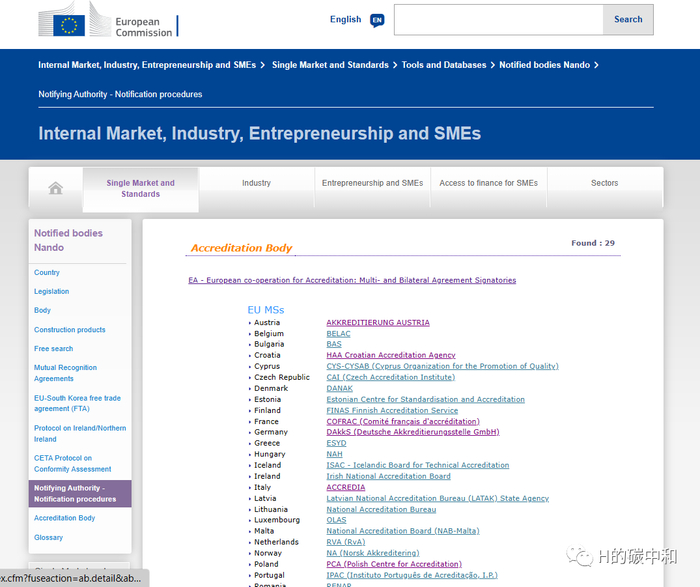Select the English language link
Image resolution: width=700 pixels, height=587 pixels.
[346, 19]
